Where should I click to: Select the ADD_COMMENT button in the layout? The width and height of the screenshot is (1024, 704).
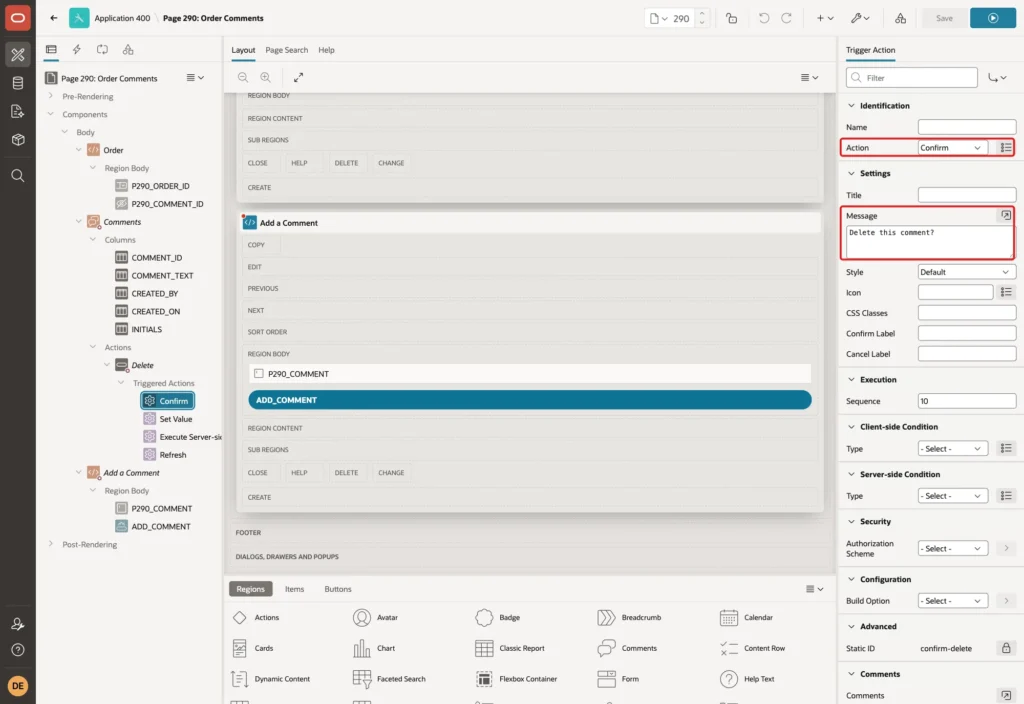point(530,400)
